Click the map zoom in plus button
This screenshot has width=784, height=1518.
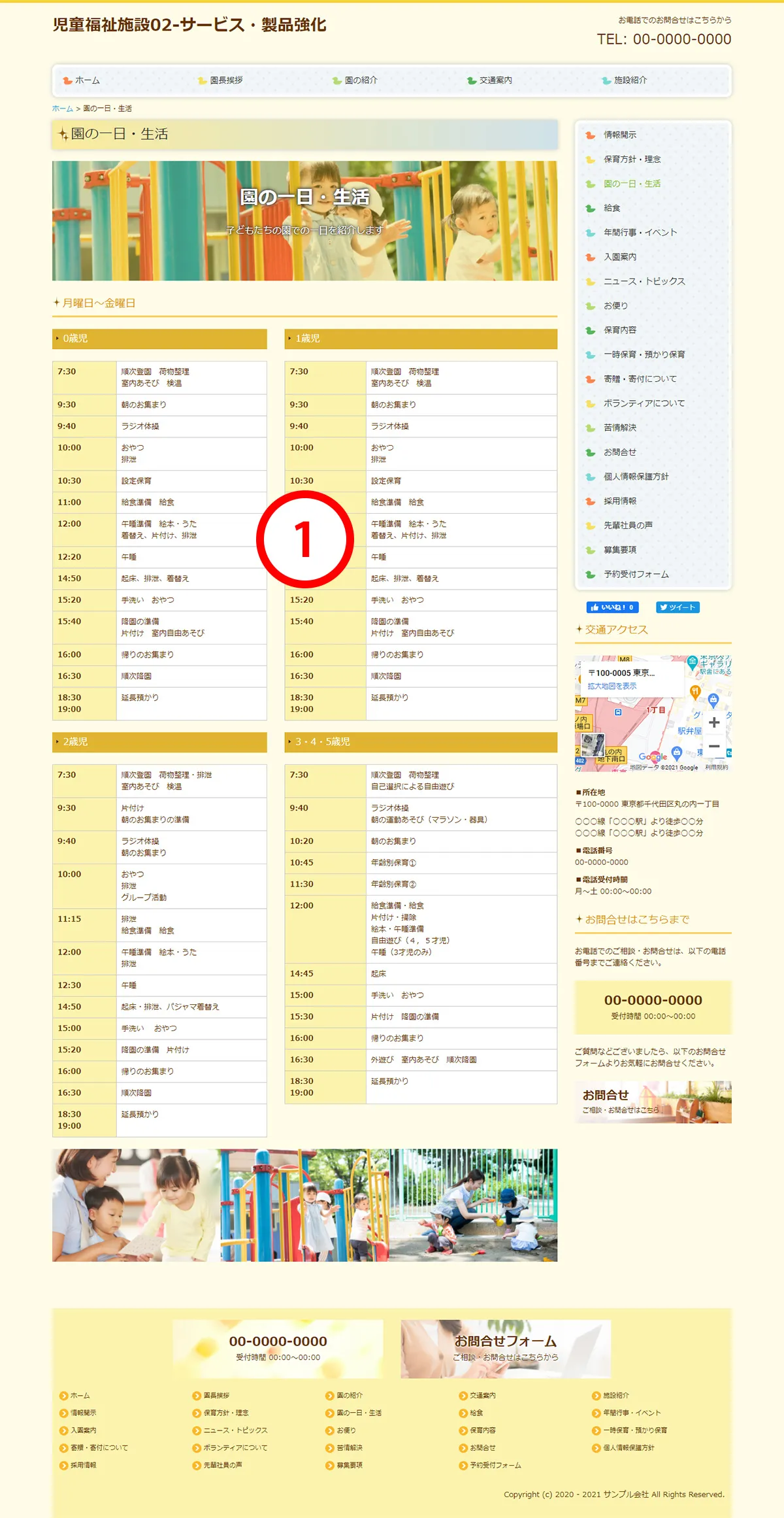click(714, 722)
